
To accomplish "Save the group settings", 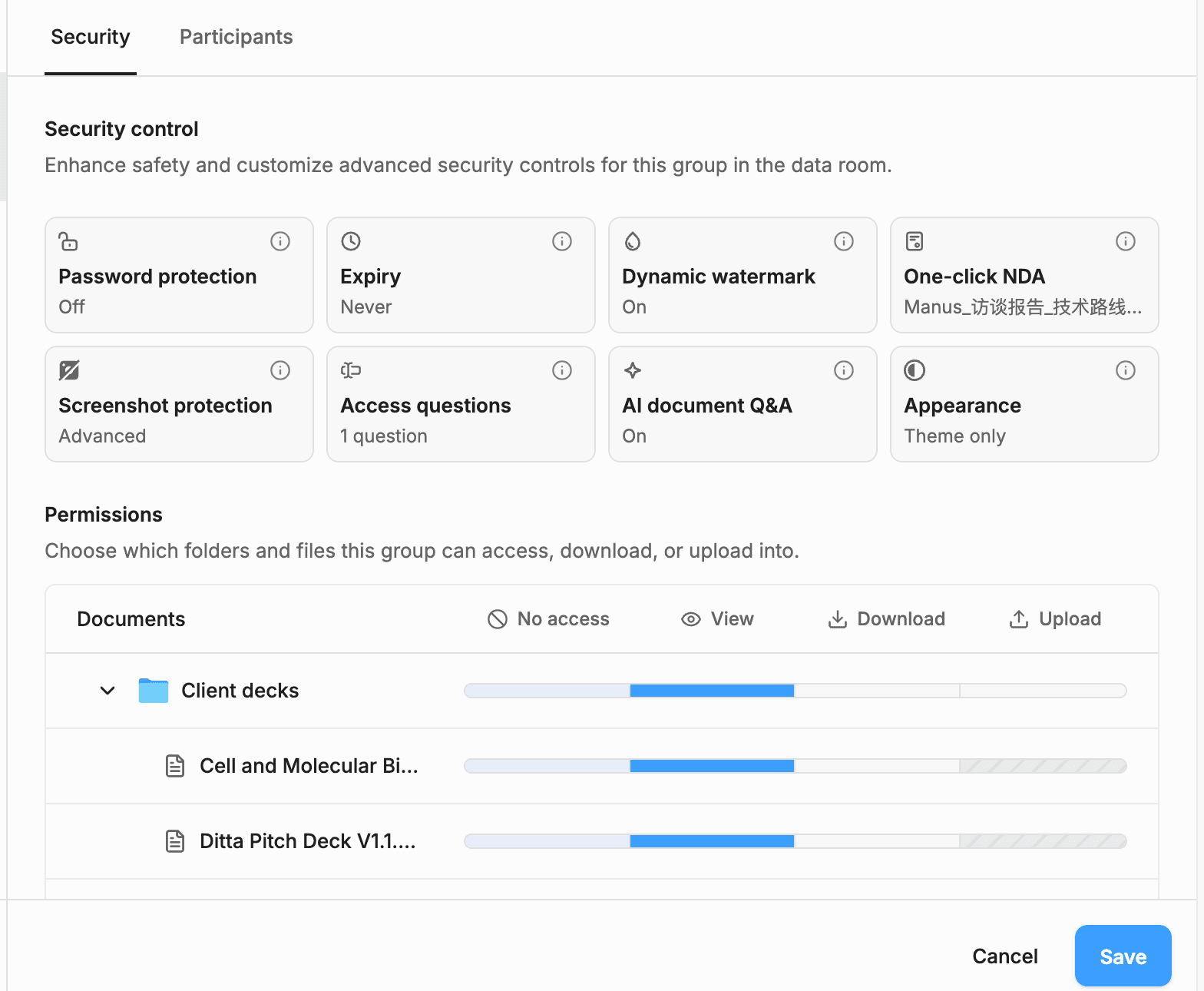I will (x=1123, y=956).
